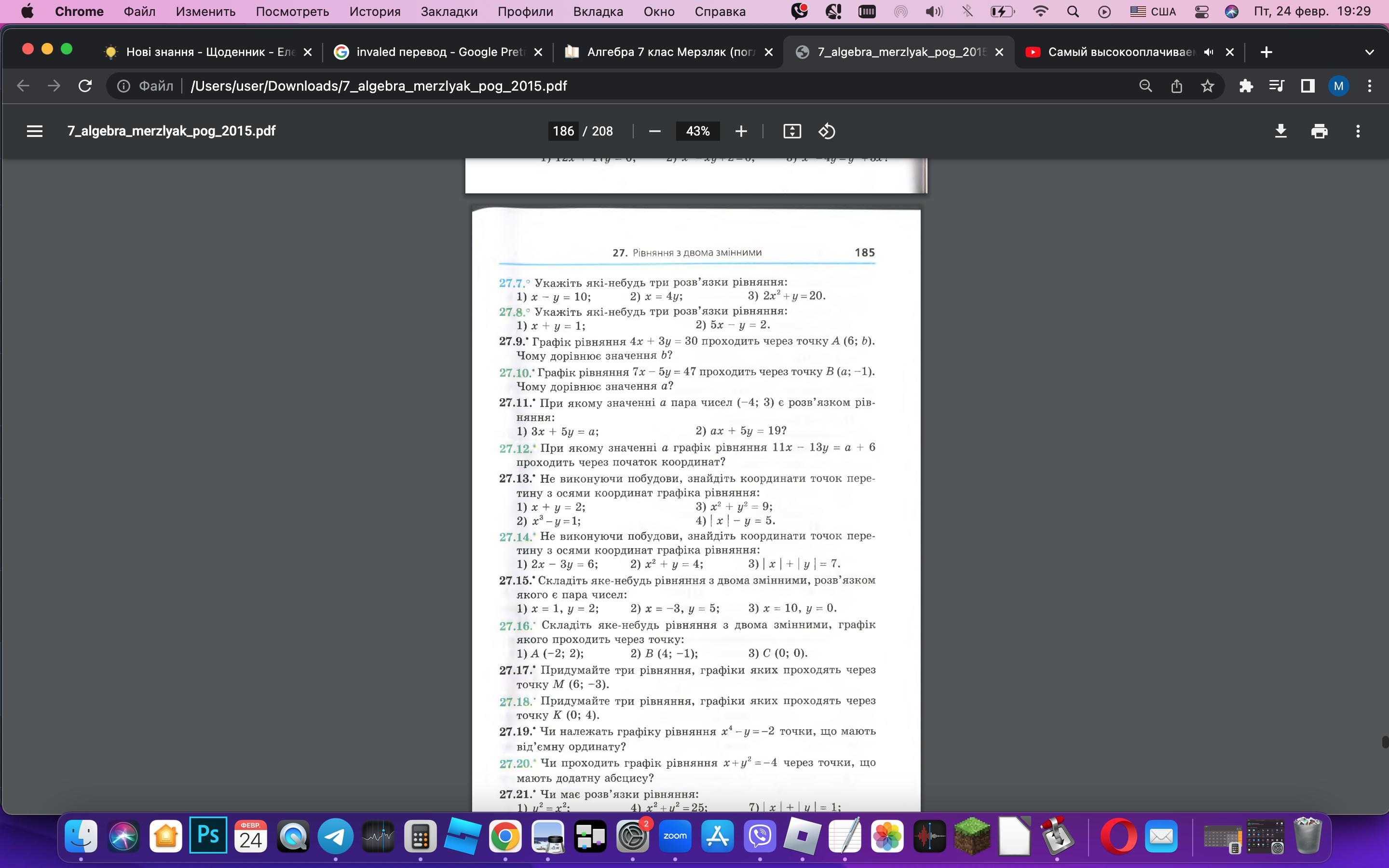The height and width of the screenshot is (868, 1389).
Task: Print the PDF document
Action: point(1319,132)
